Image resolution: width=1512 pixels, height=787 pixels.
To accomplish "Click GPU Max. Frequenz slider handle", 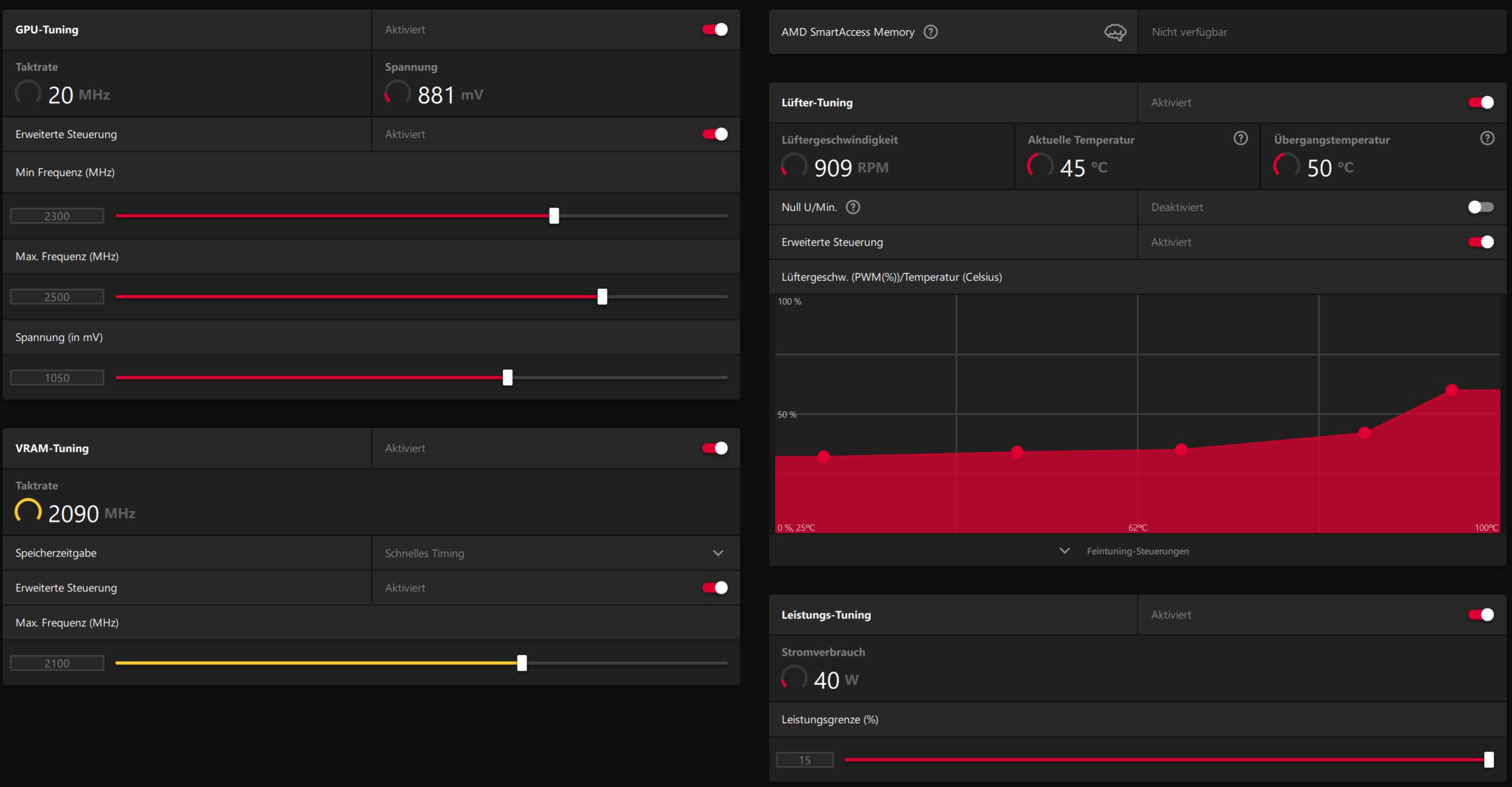I will (602, 297).
